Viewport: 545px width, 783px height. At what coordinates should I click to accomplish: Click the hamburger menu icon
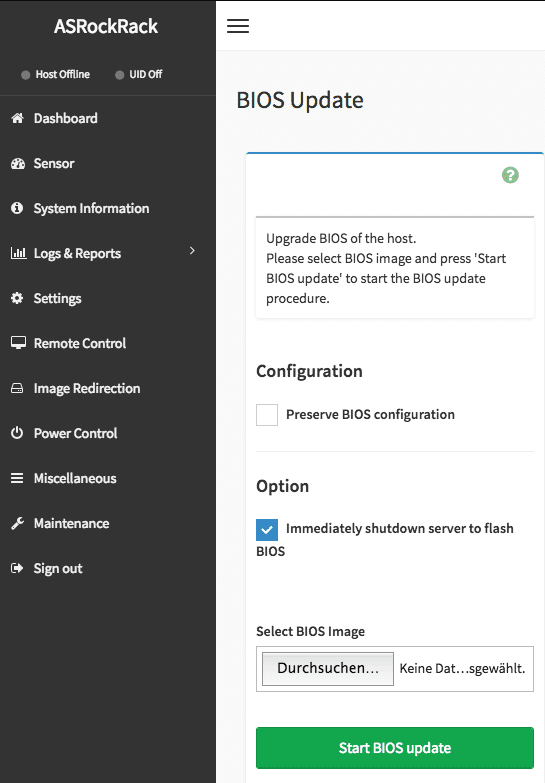pyautogui.click(x=238, y=26)
